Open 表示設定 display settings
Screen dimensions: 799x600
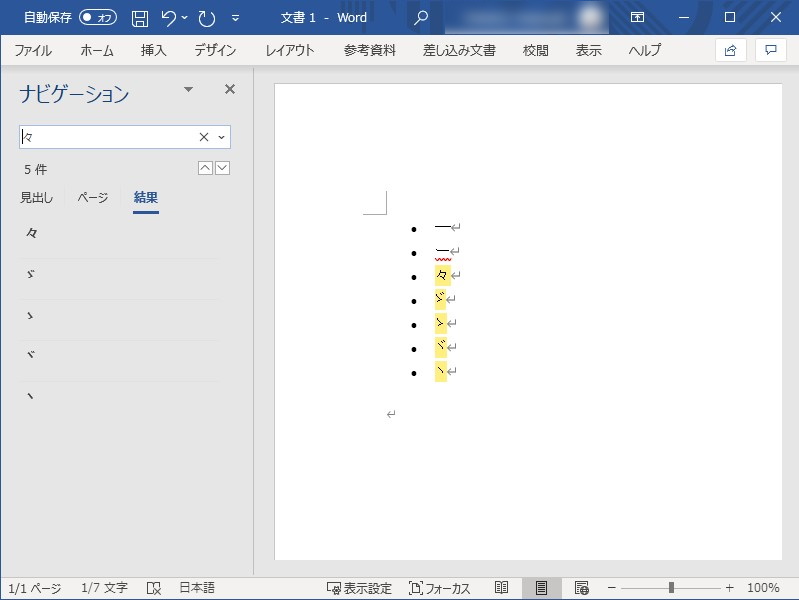coord(359,588)
